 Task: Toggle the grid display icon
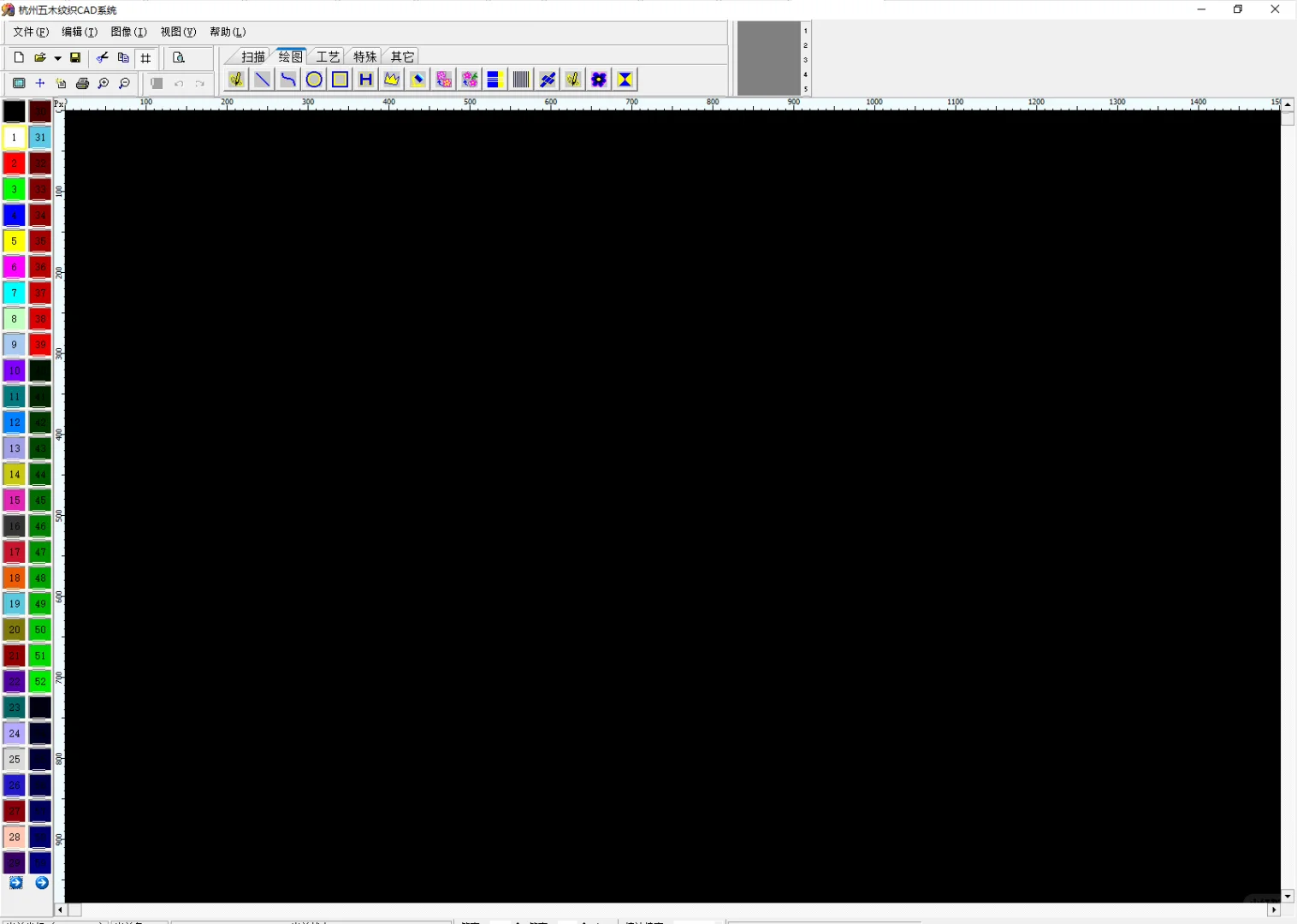point(145,57)
